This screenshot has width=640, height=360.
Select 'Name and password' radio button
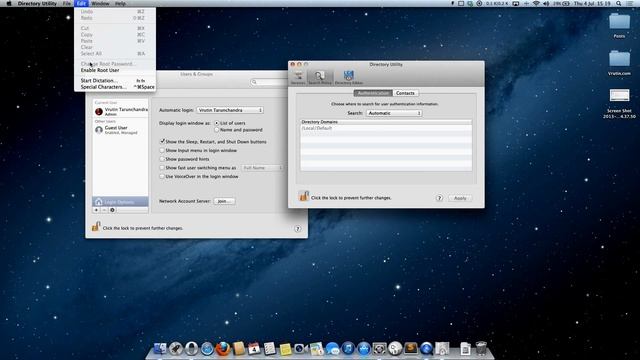(x=217, y=130)
